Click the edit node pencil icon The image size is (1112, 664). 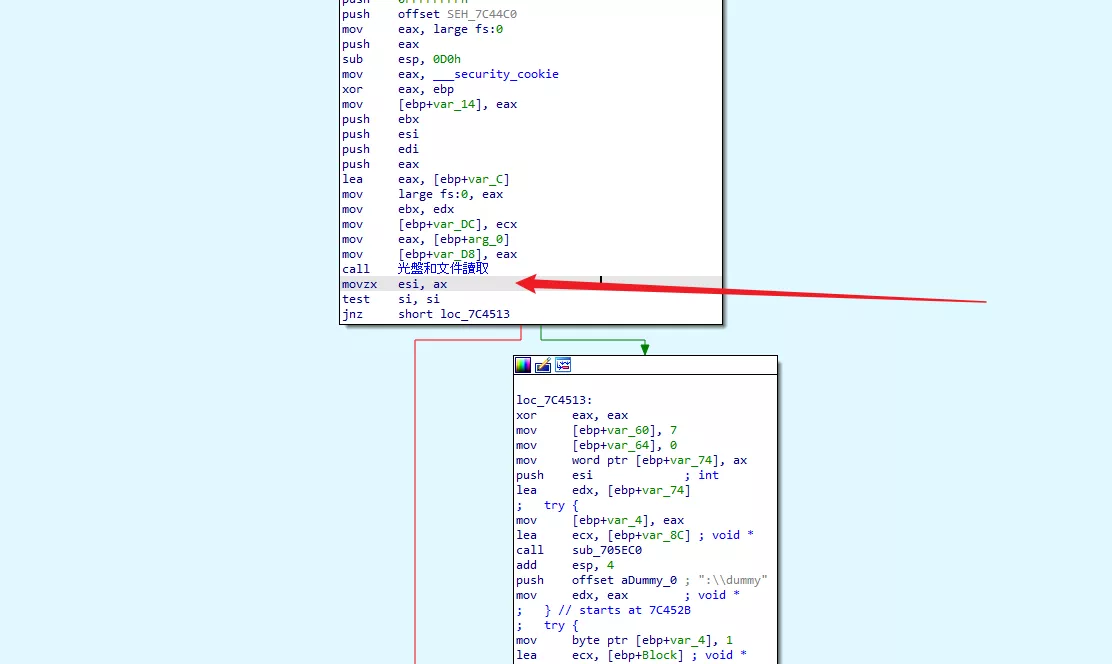coord(543,365)
